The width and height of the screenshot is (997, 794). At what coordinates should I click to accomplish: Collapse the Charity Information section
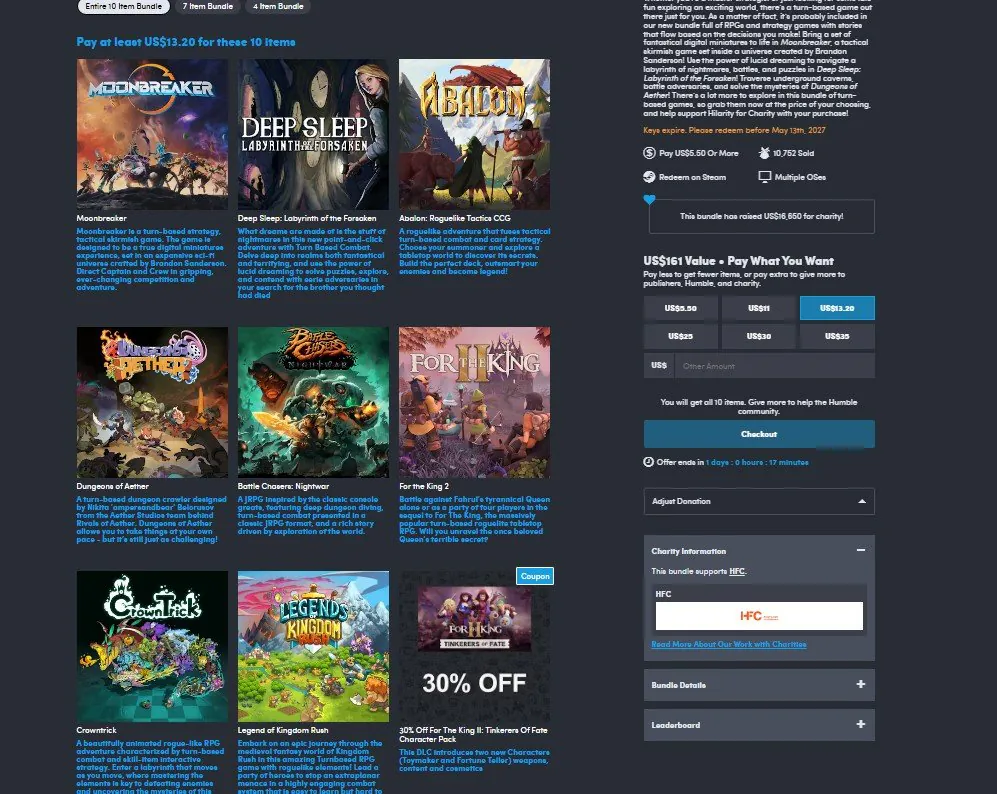860,550
